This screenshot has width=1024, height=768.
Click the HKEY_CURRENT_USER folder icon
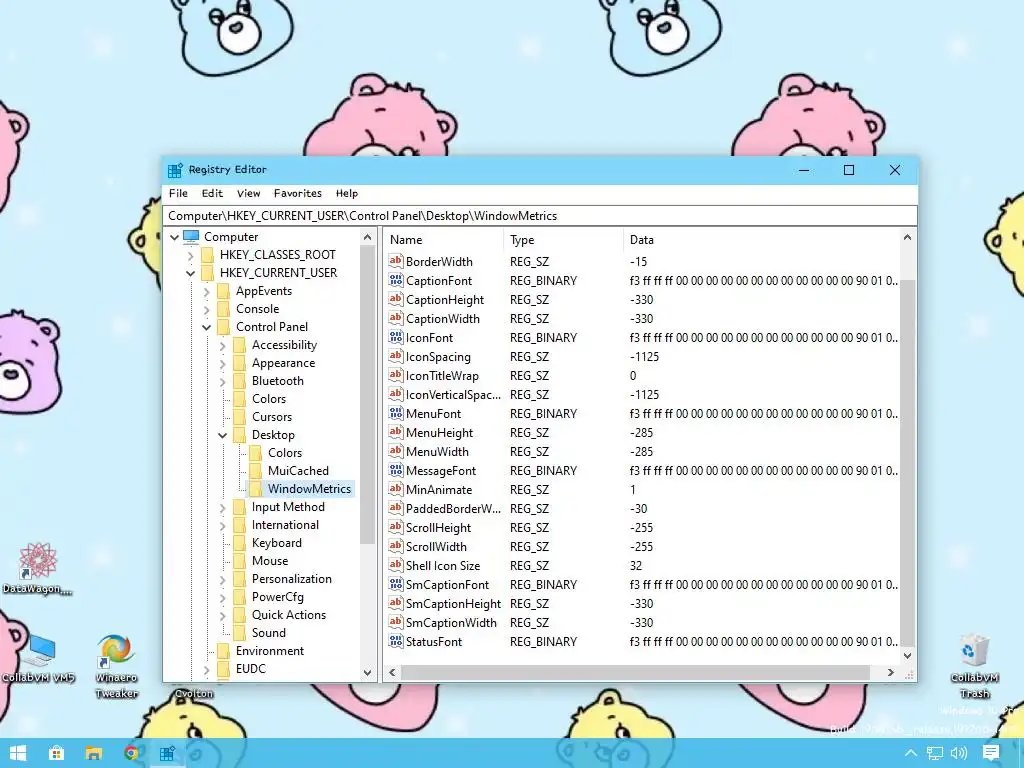[x=208, y=273]
